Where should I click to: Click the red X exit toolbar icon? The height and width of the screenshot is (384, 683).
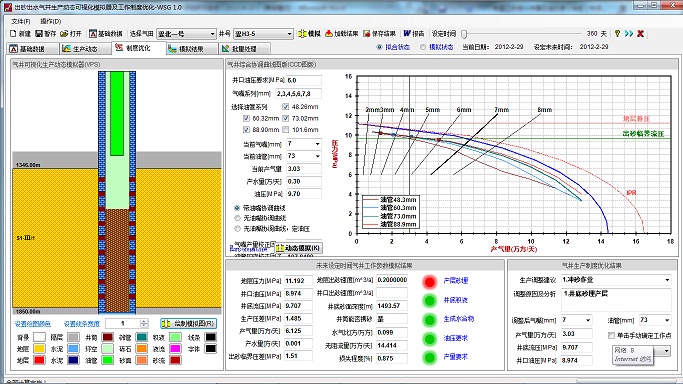coord(640,34)
